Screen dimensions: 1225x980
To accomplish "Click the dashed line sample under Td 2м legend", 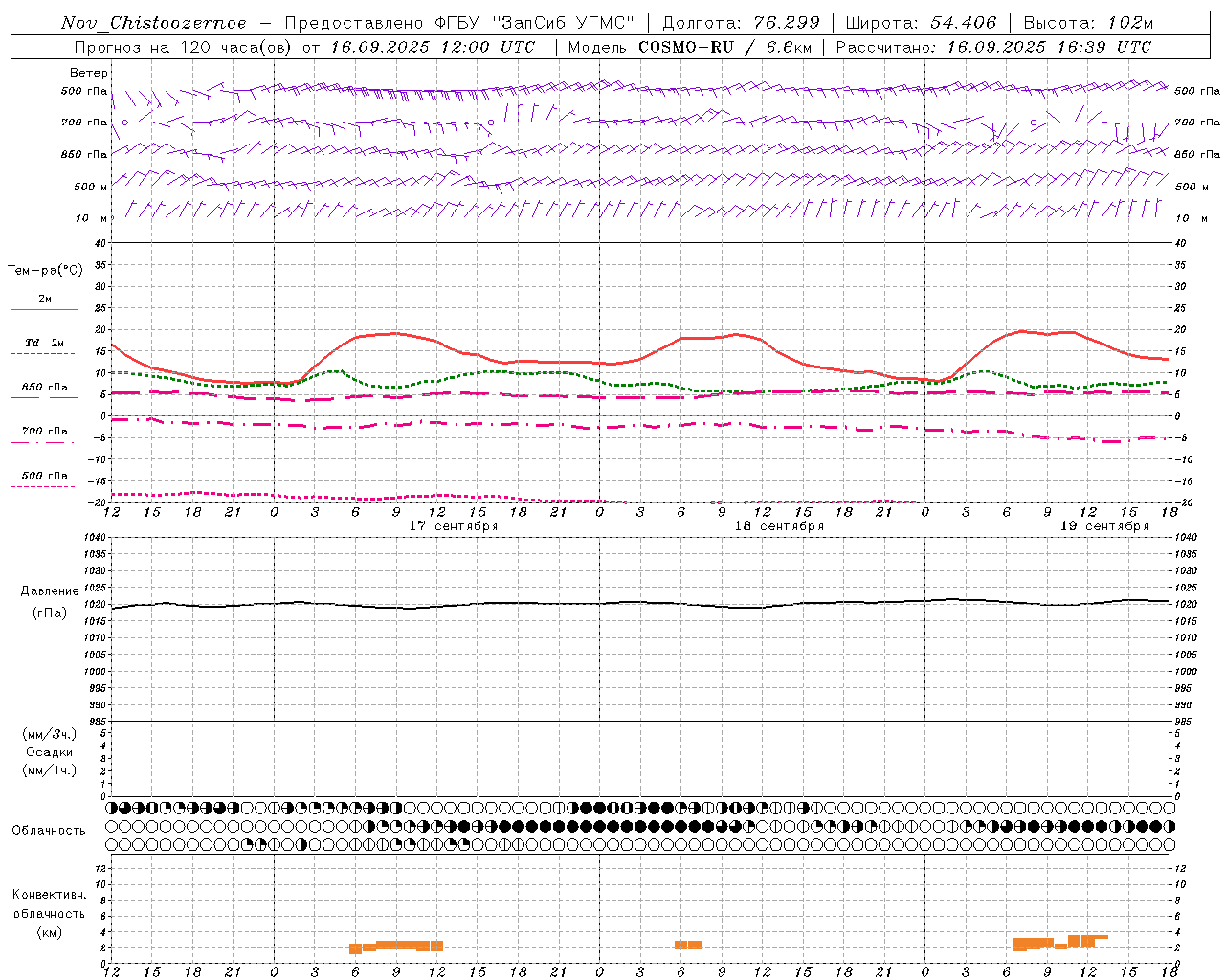I will pos(42,354).
